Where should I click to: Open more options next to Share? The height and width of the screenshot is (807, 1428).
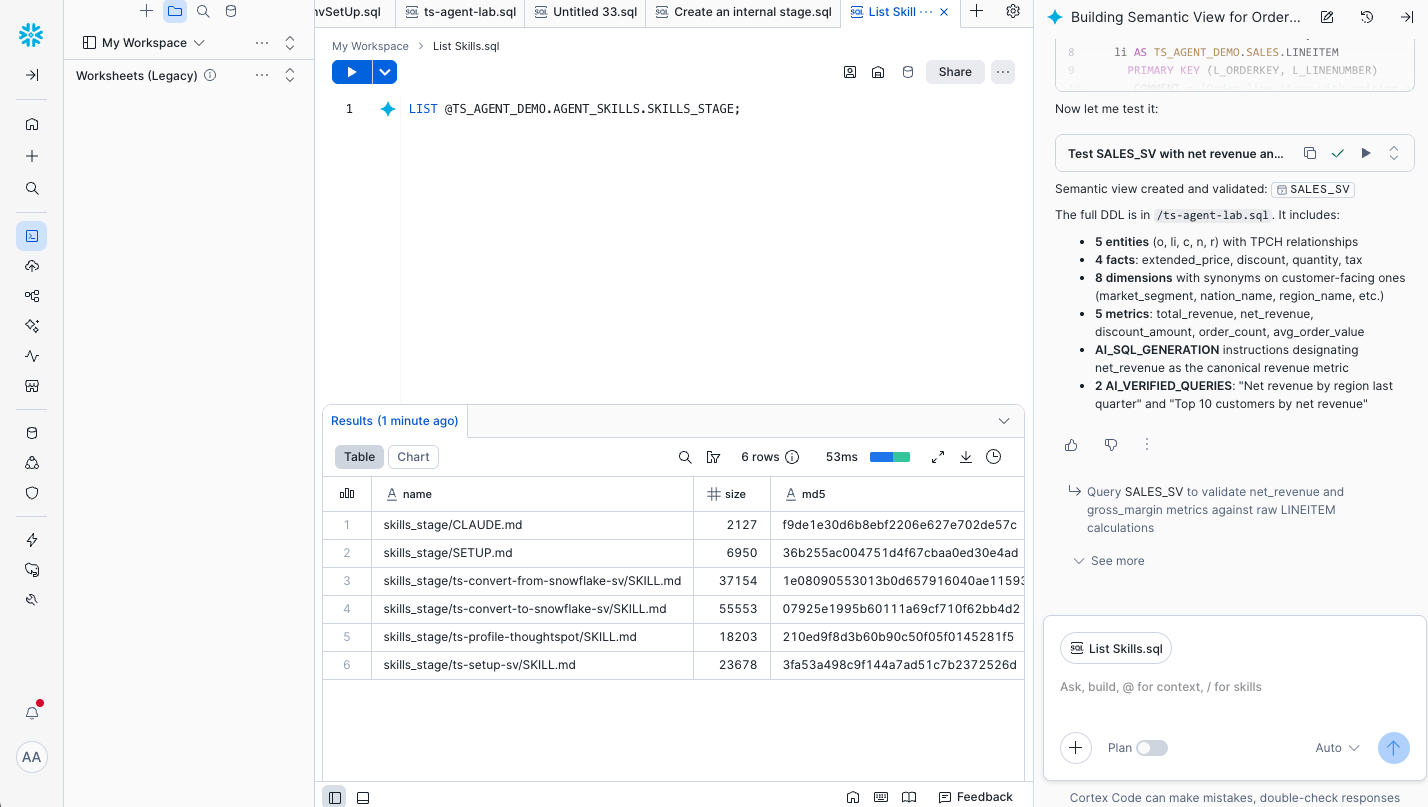click(1003, 72)
